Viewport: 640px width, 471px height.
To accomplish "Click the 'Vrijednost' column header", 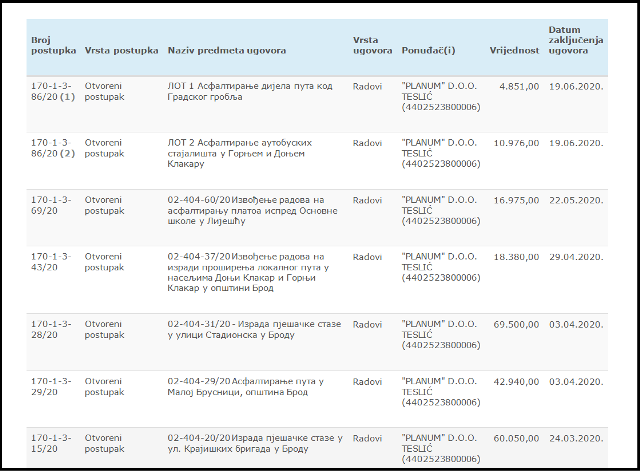I will tap(514, 51).
